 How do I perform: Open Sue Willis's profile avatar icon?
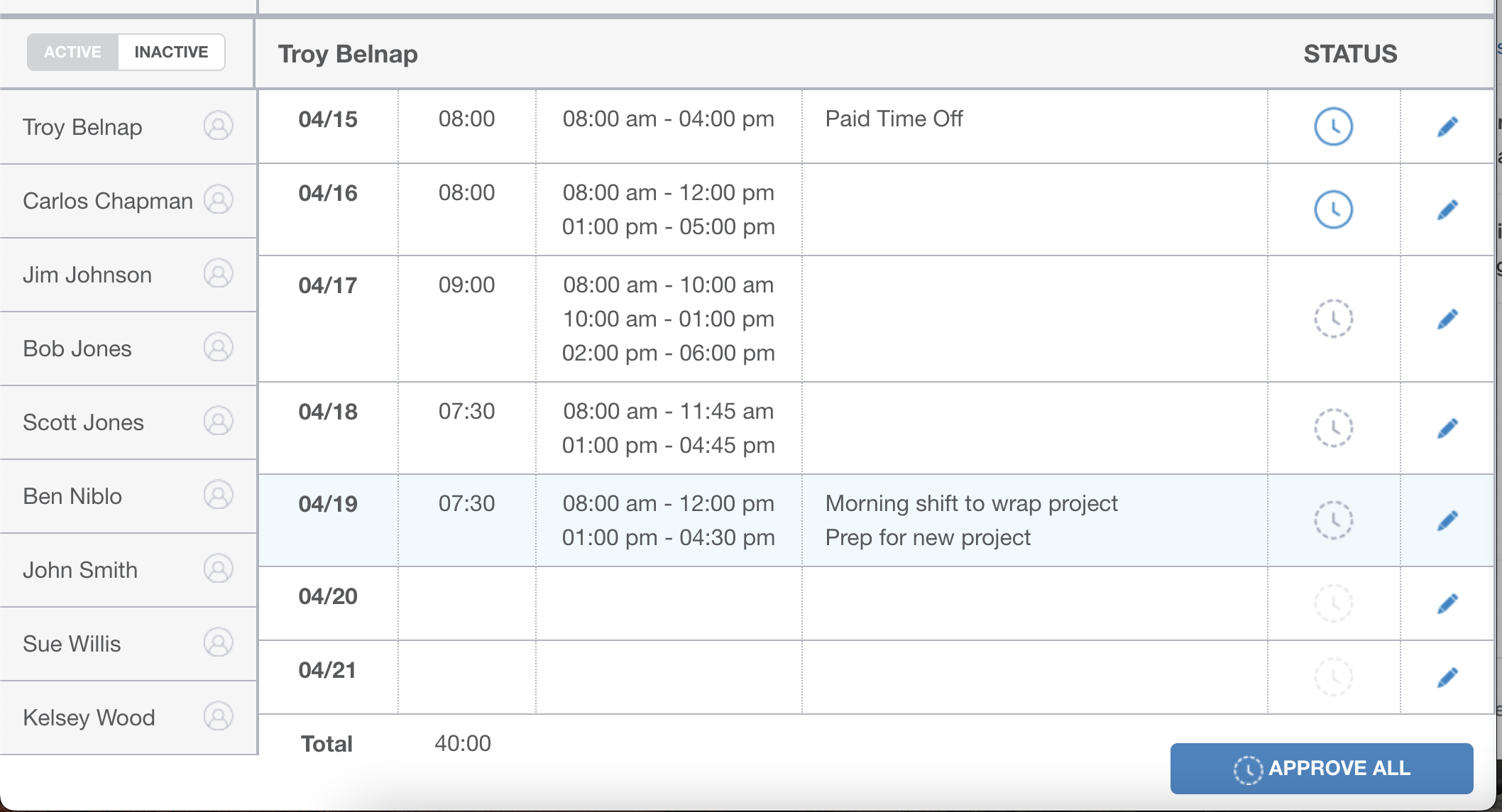[x=219, y=643]
